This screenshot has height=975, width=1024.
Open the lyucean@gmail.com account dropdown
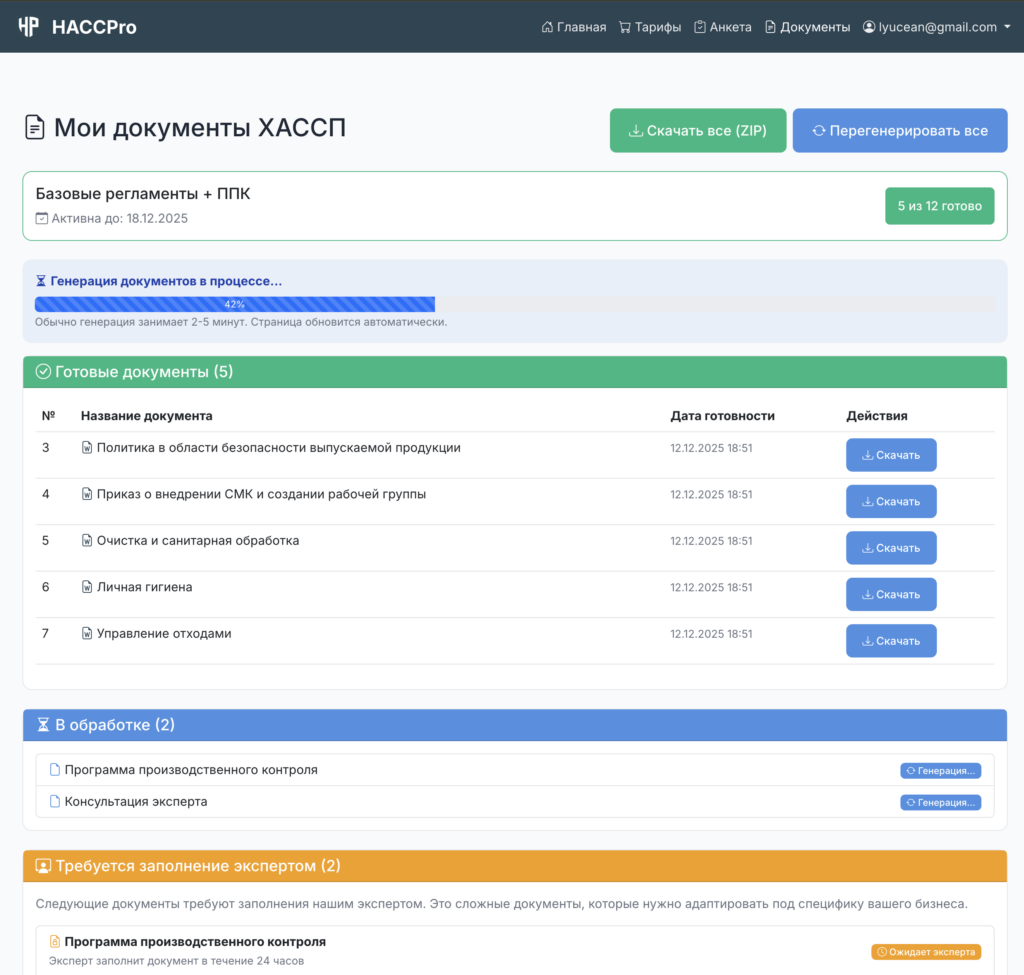click(936, 27)
